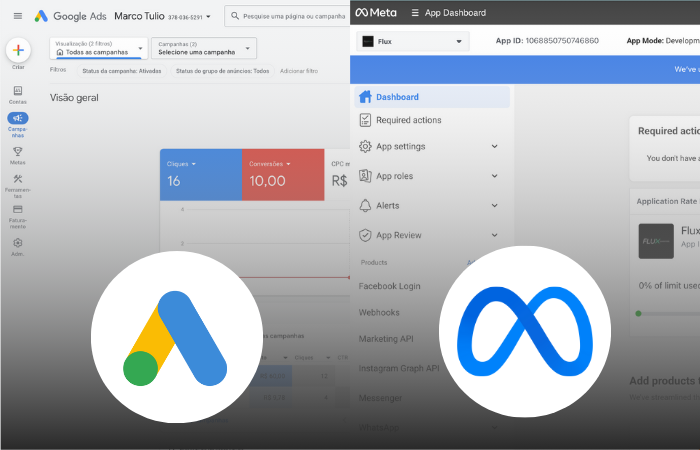Click Status da campanha: Ativadas filter chip
Image resolution: width=700 pixels, height=450 pixels.
122,71
